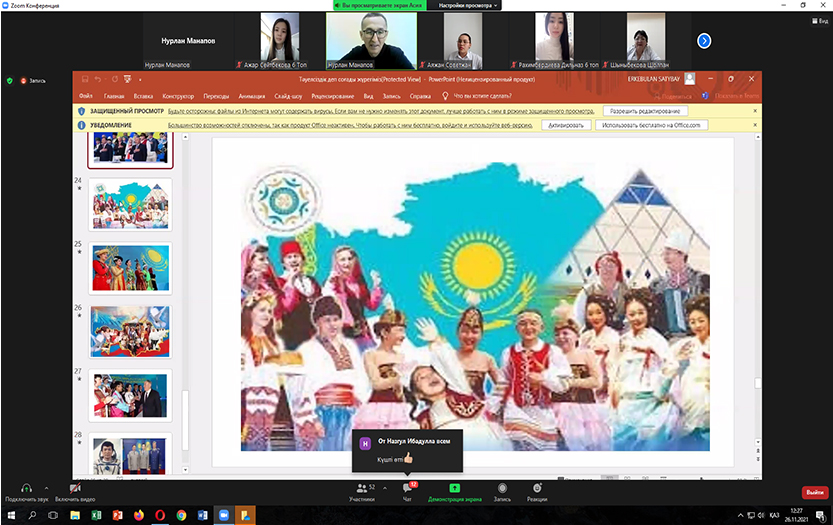Open the Zoom Chat icon
The width and height of the screenshot is (833, 525).
[x=407, y=487]
